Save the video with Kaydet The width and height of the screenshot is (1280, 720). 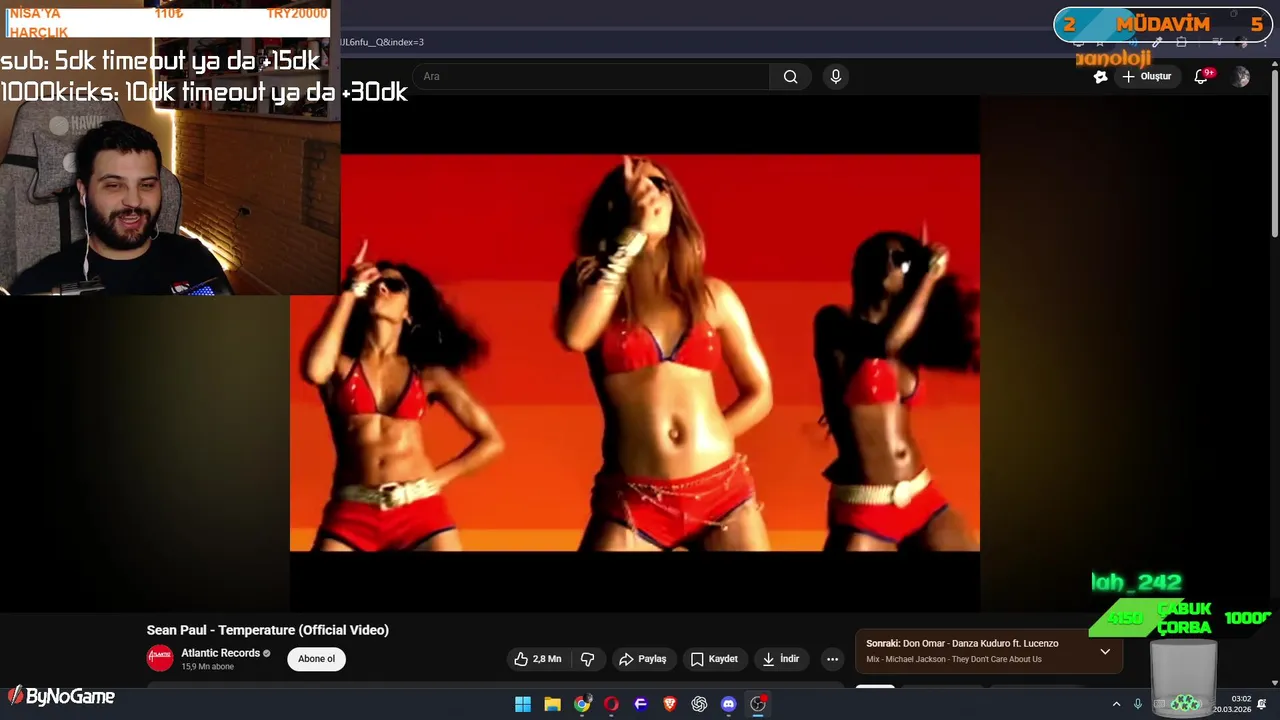pos(714,659)
